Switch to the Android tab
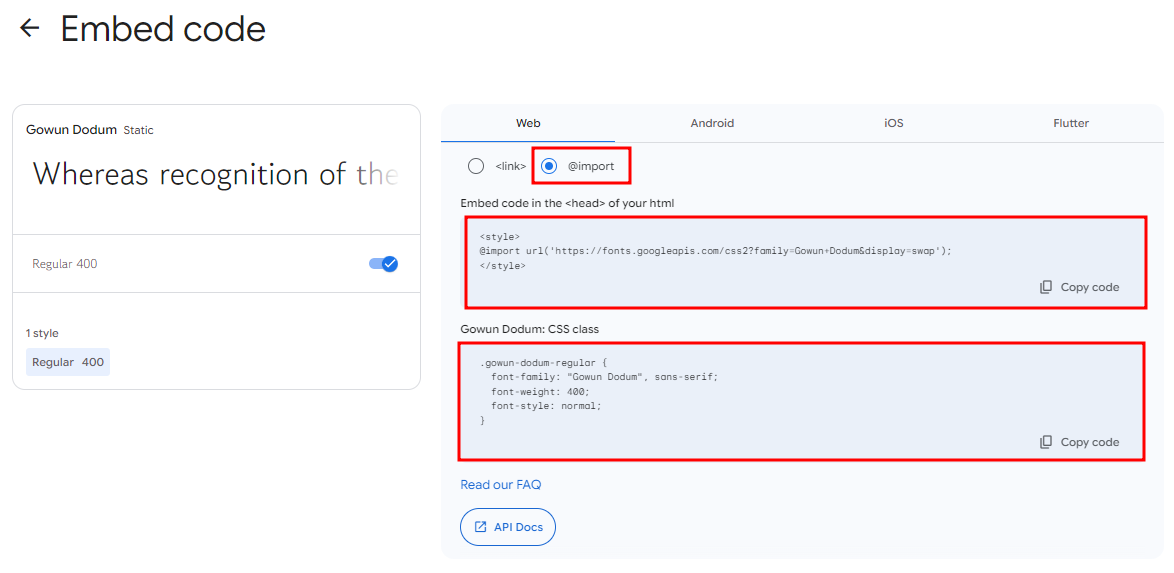This screenshot has height=573, width=1174. (712, 123)
